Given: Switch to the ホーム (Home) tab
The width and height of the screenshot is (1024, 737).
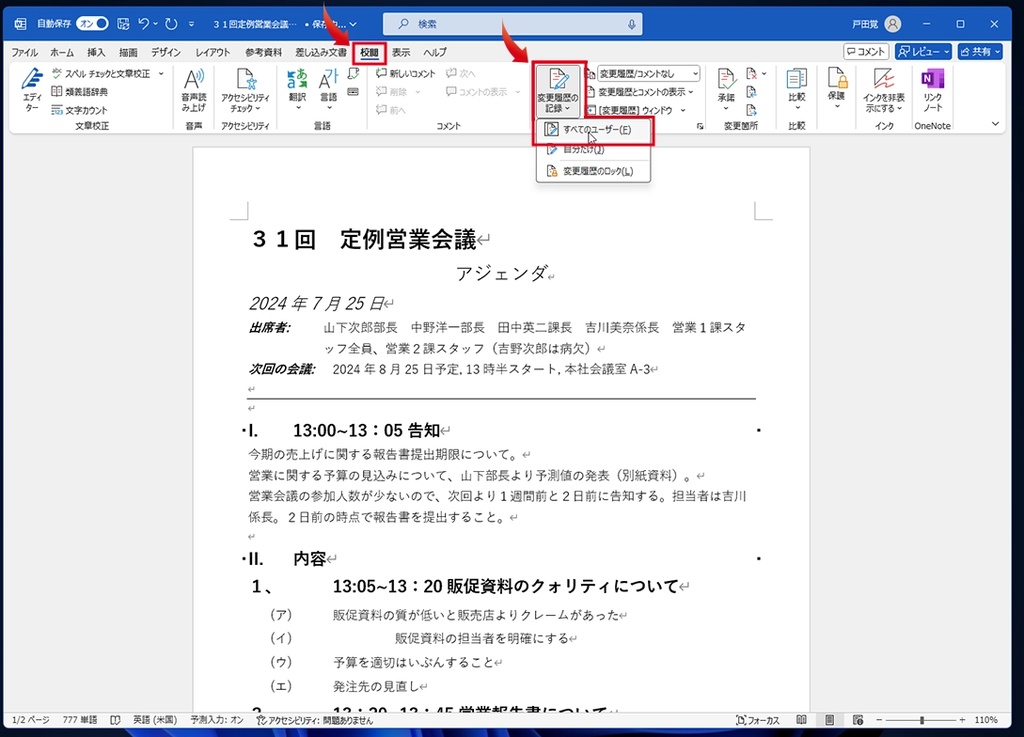Looking at the screenshot, I should [x=62, y=52].
